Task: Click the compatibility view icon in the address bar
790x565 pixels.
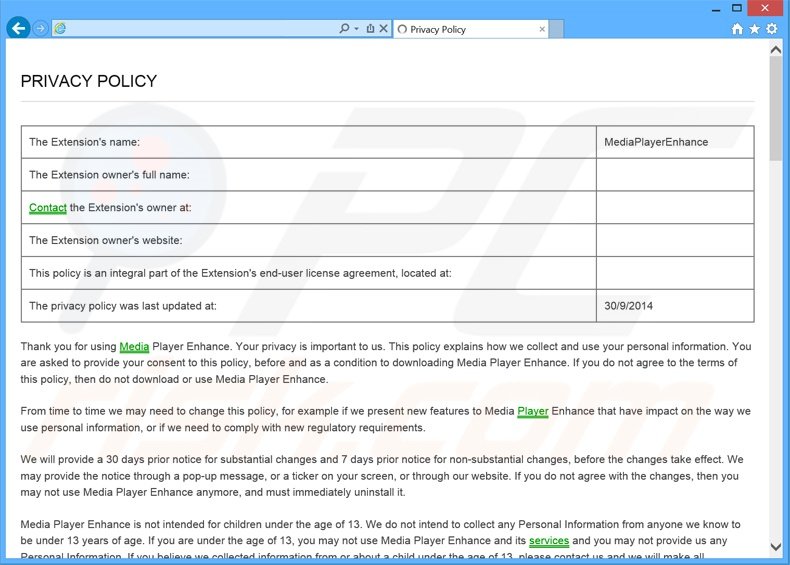Action: 370,29
